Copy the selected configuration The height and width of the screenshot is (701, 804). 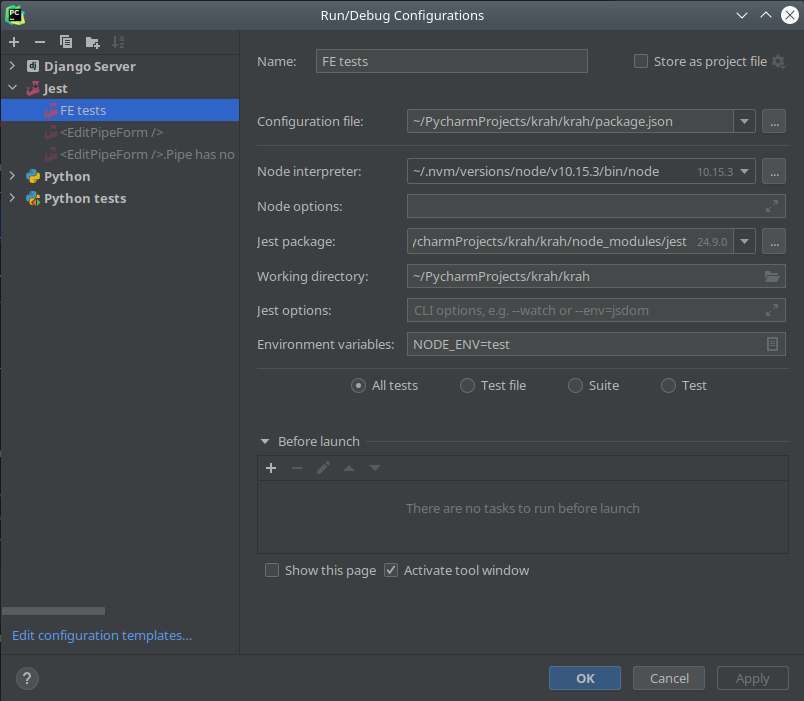(x=66, y=42)
